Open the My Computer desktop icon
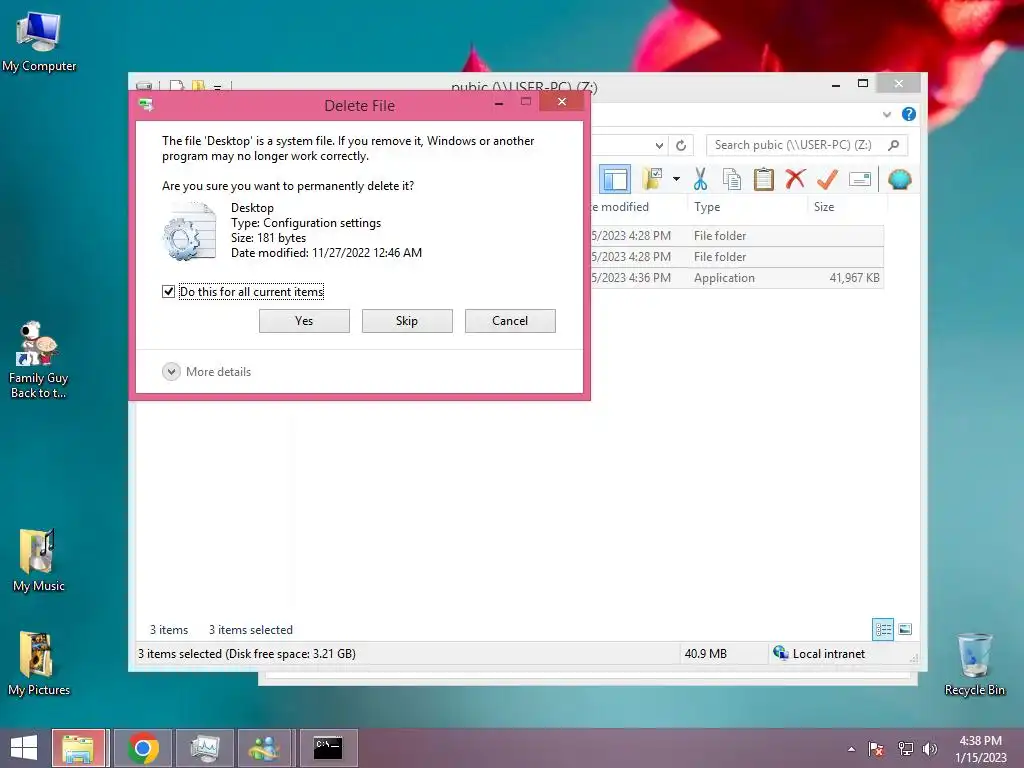The image size is (1024, 768). click(x=39, y=42)
